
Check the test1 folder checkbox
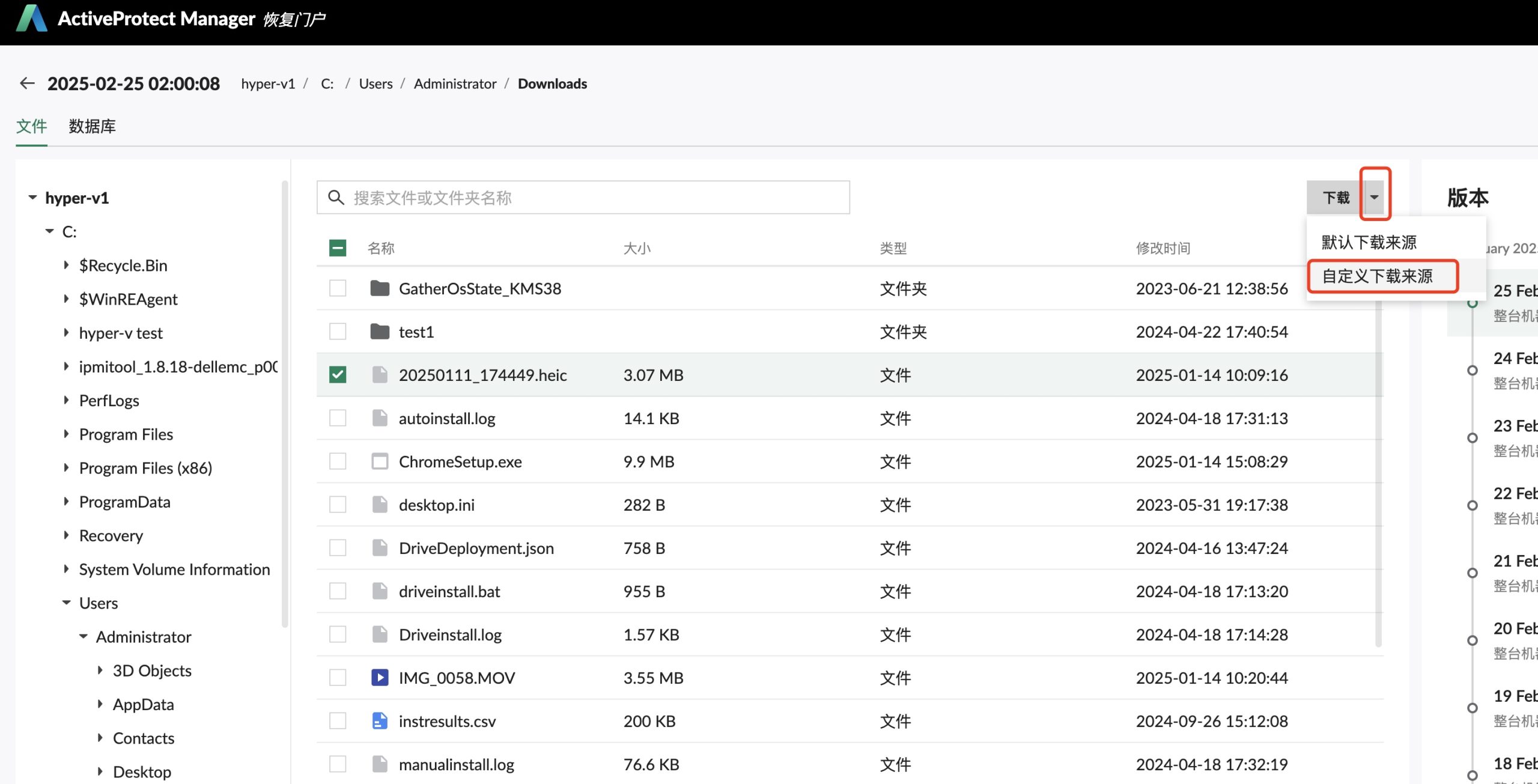[x=338, y=332]
